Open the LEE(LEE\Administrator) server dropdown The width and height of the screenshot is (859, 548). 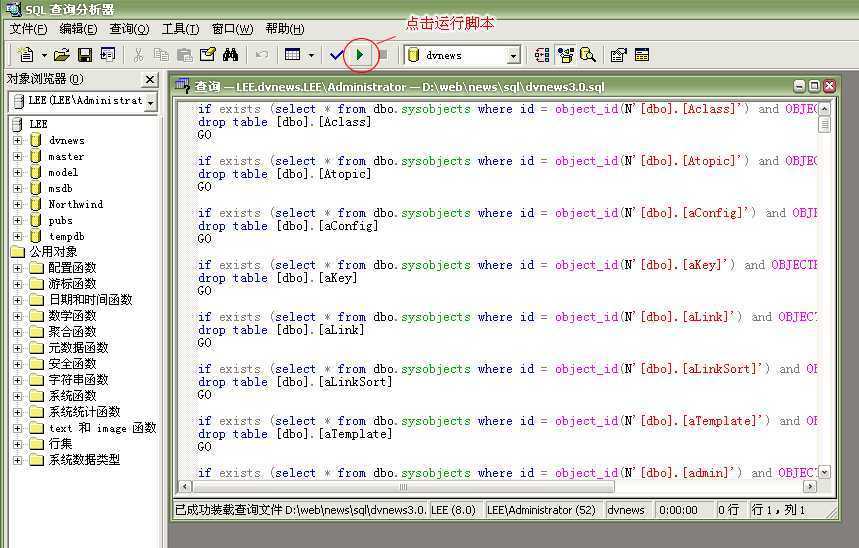(x=150, y=102)
